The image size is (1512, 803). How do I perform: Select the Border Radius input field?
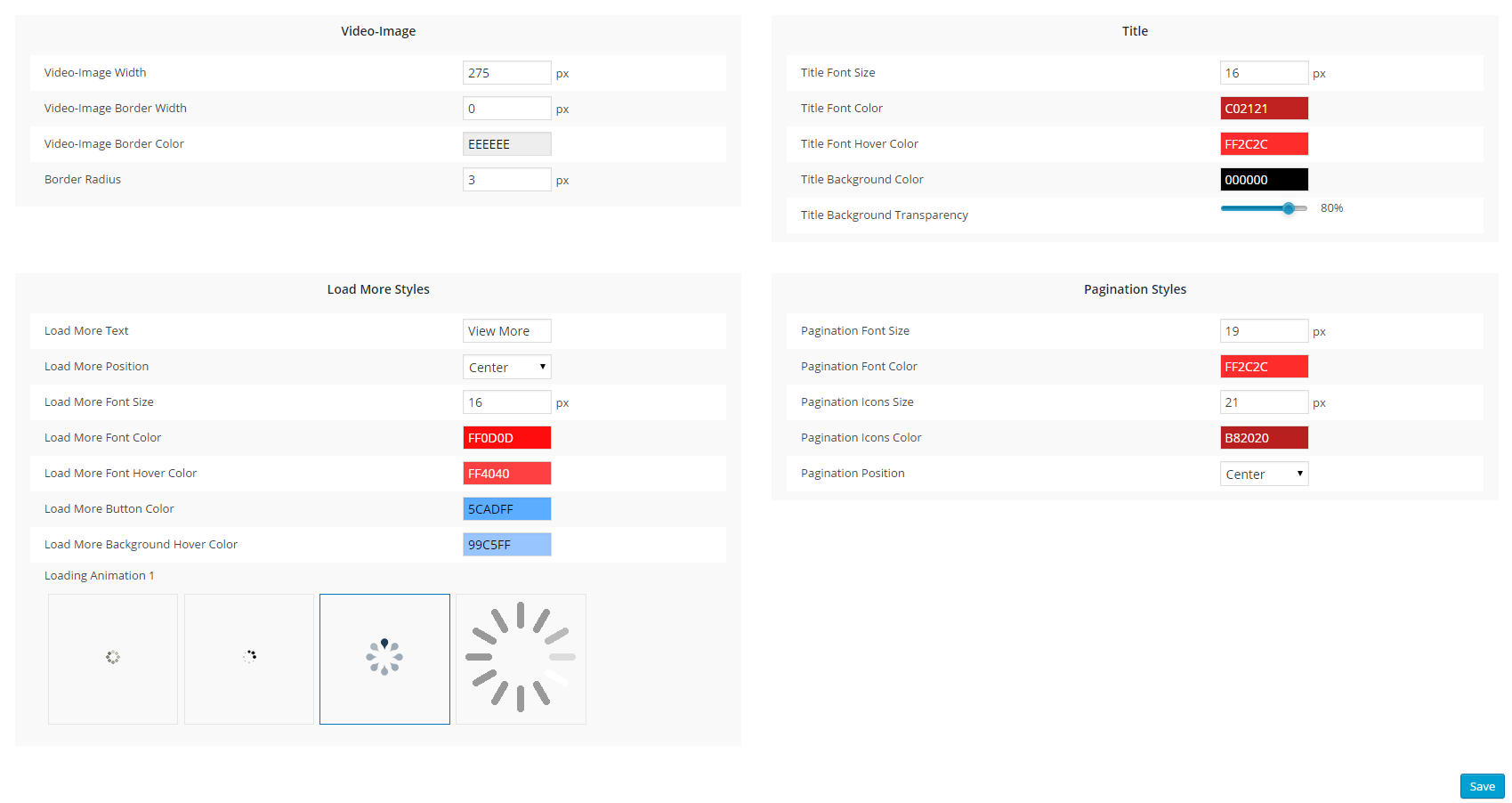506,180
